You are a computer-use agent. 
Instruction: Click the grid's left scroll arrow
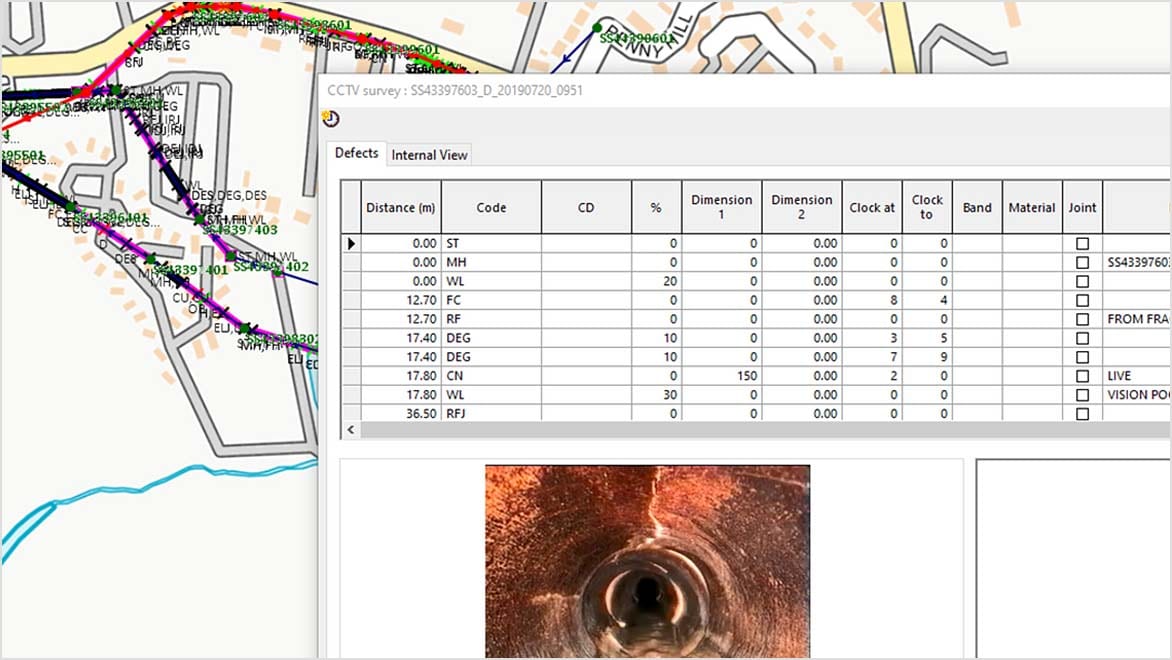pyautogui.click(x=349, y=429)
